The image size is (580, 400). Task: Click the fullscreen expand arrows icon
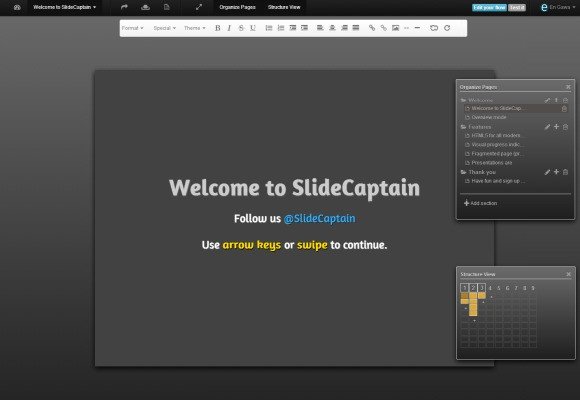199,7
